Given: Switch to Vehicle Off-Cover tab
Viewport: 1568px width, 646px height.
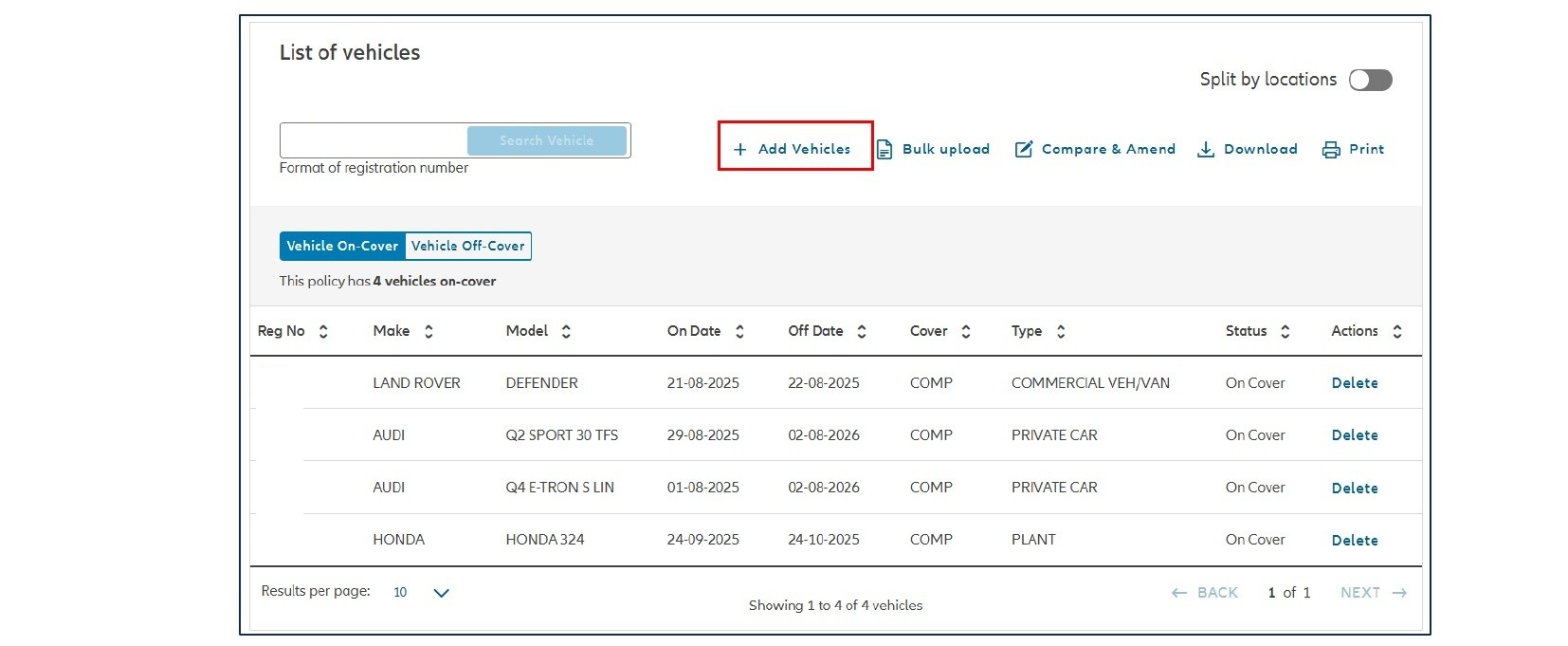Looking at the screenshot, I should (467, 246).
